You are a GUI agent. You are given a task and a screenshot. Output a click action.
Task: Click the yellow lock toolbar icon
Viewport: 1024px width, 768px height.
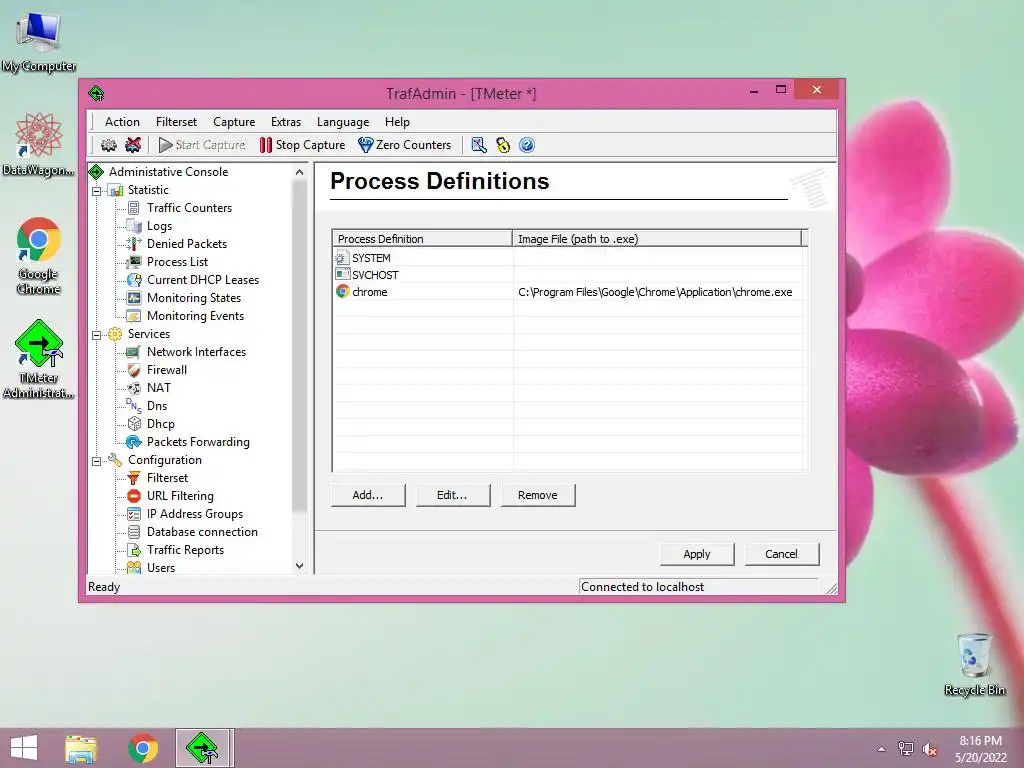503,145
